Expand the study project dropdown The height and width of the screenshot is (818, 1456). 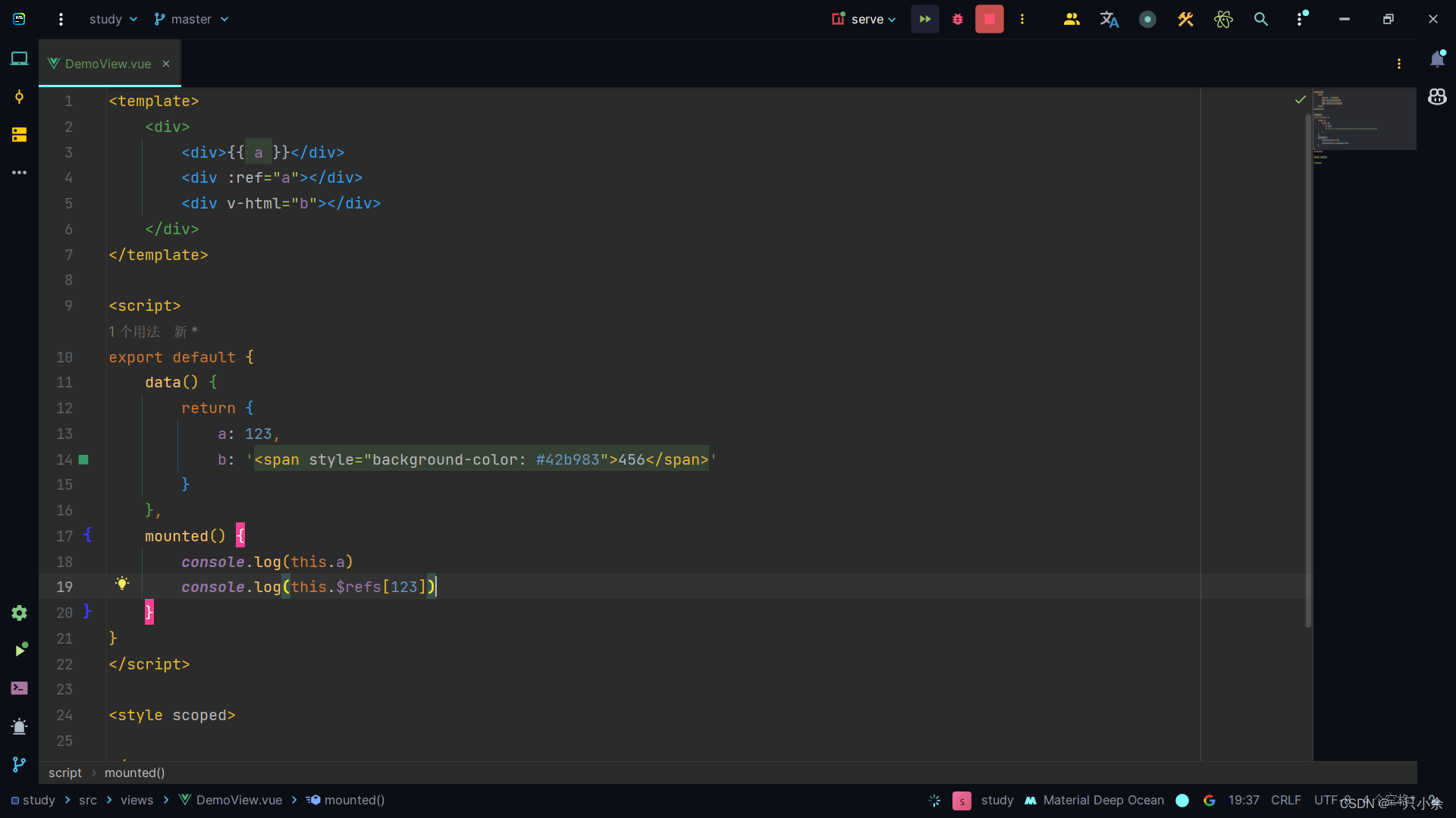click(x=113, y=19)
